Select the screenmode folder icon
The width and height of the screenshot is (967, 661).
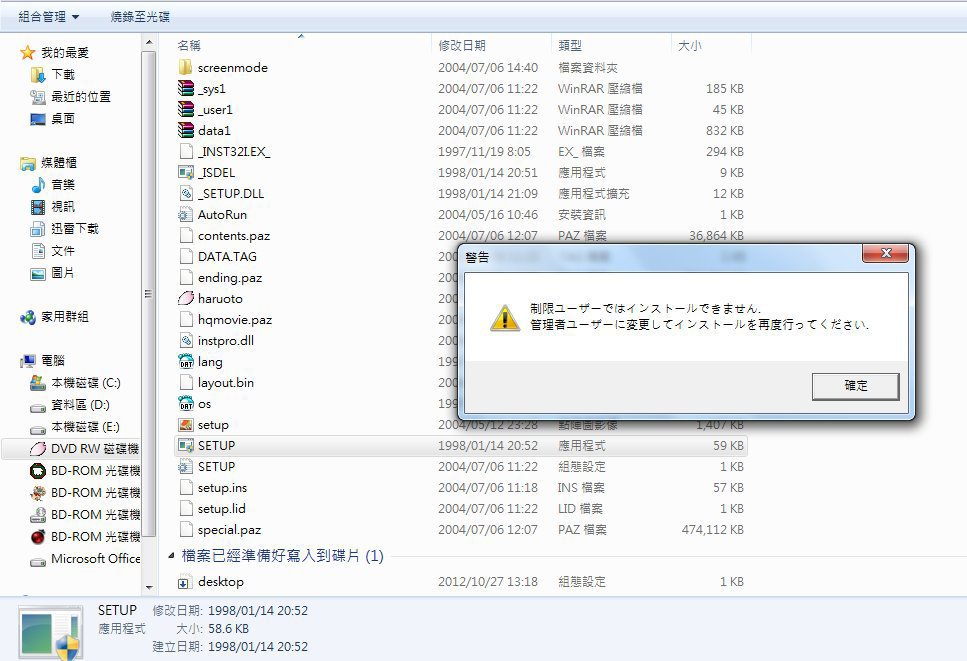(x=185, y=67)
